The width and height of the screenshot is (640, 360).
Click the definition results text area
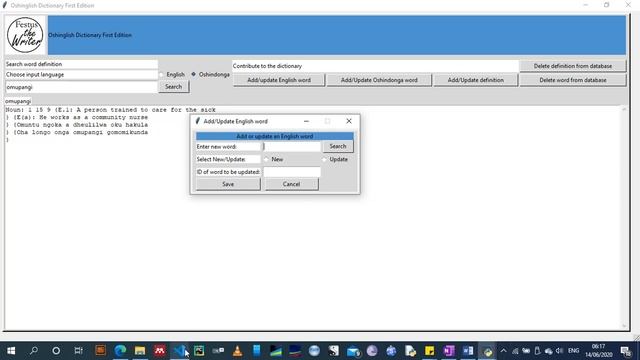point(313,218)
